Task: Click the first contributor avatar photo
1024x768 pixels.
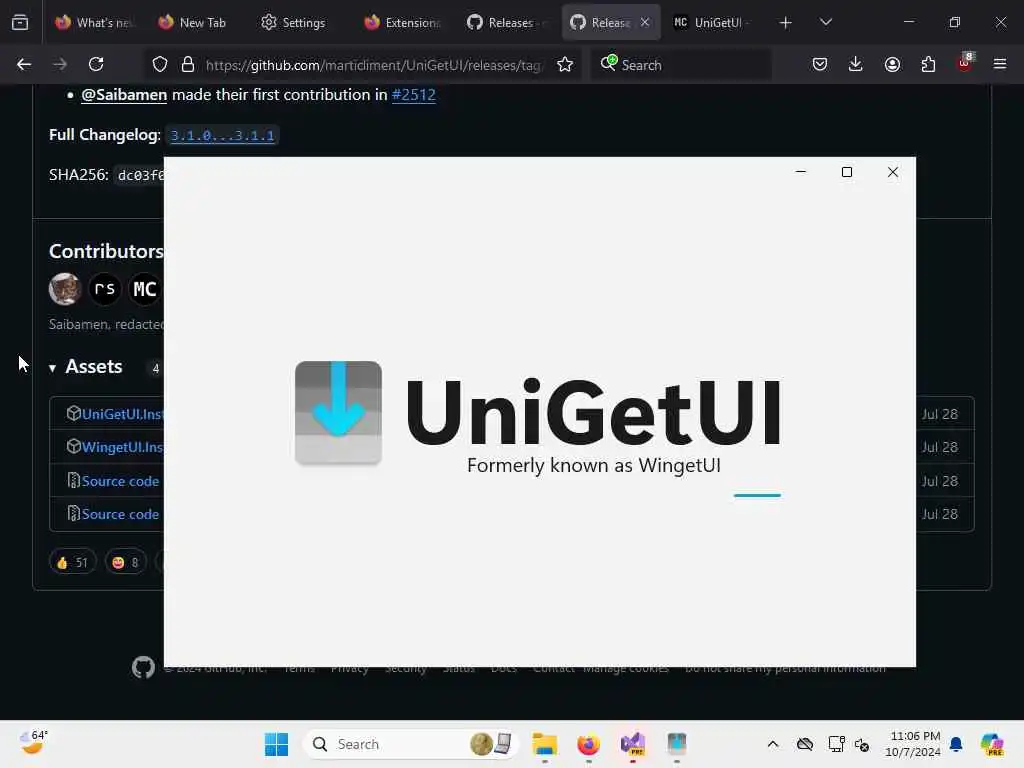Action: tap(65, 289)
